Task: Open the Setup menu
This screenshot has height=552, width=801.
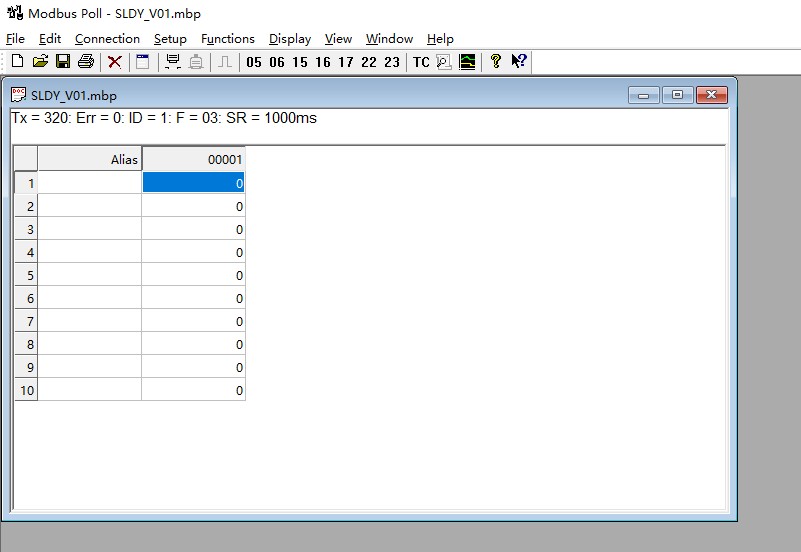Action: (x=170, y=39)
